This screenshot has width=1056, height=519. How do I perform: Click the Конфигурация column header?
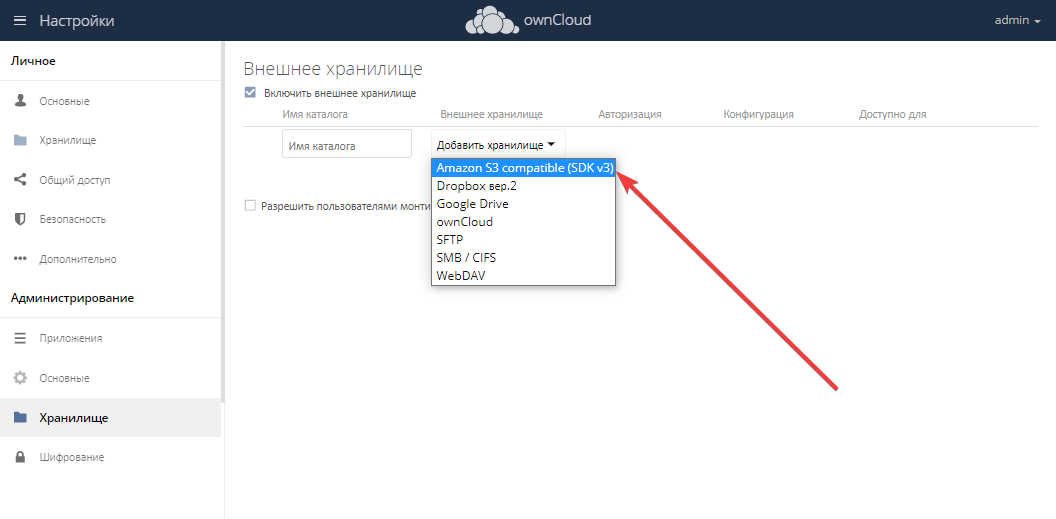758,114
